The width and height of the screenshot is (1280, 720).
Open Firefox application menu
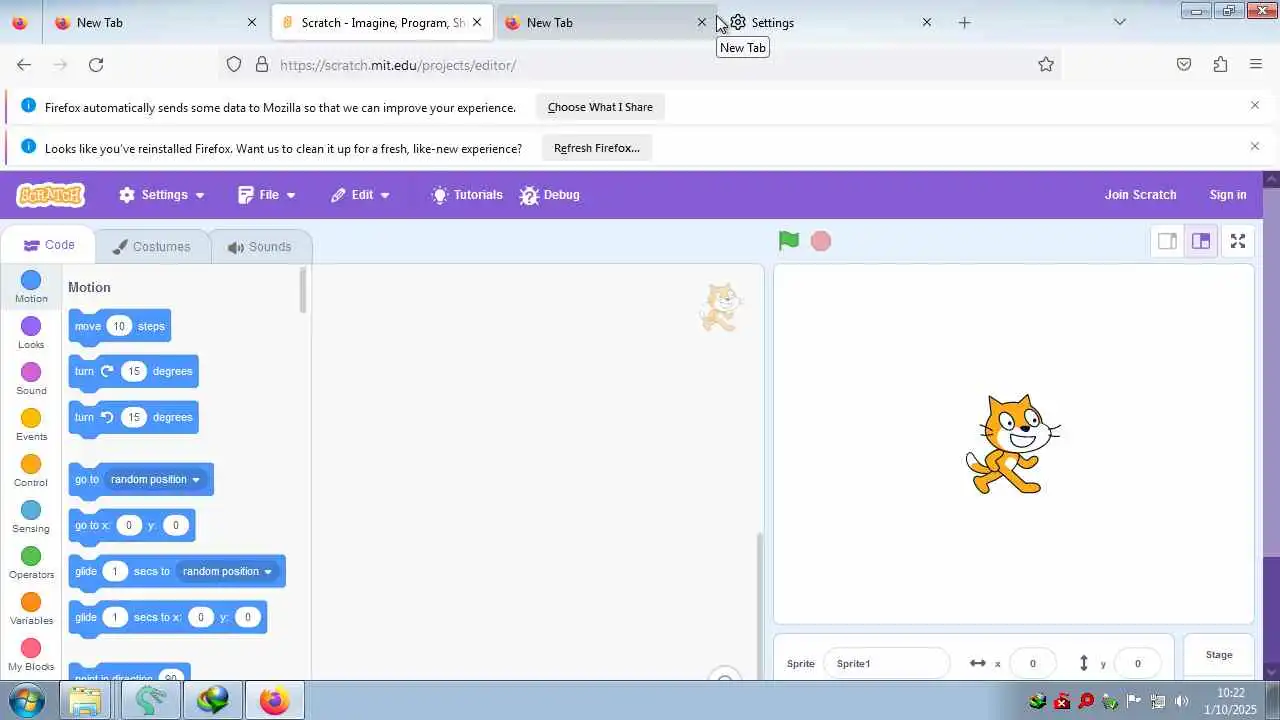pyautogui.click(x=1256, y=65)
